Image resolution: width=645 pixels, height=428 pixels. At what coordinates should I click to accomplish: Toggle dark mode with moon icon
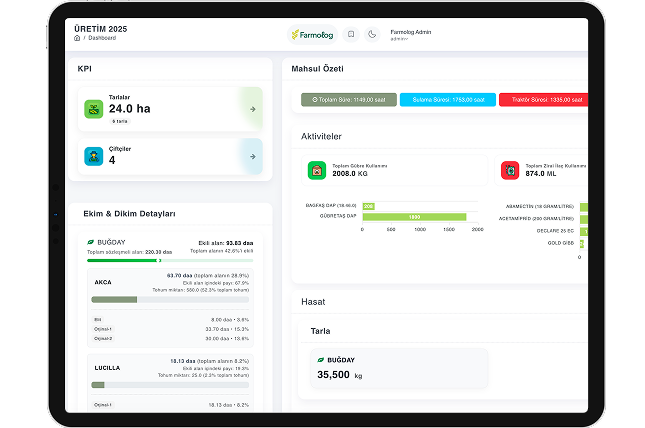pos(372,34)
